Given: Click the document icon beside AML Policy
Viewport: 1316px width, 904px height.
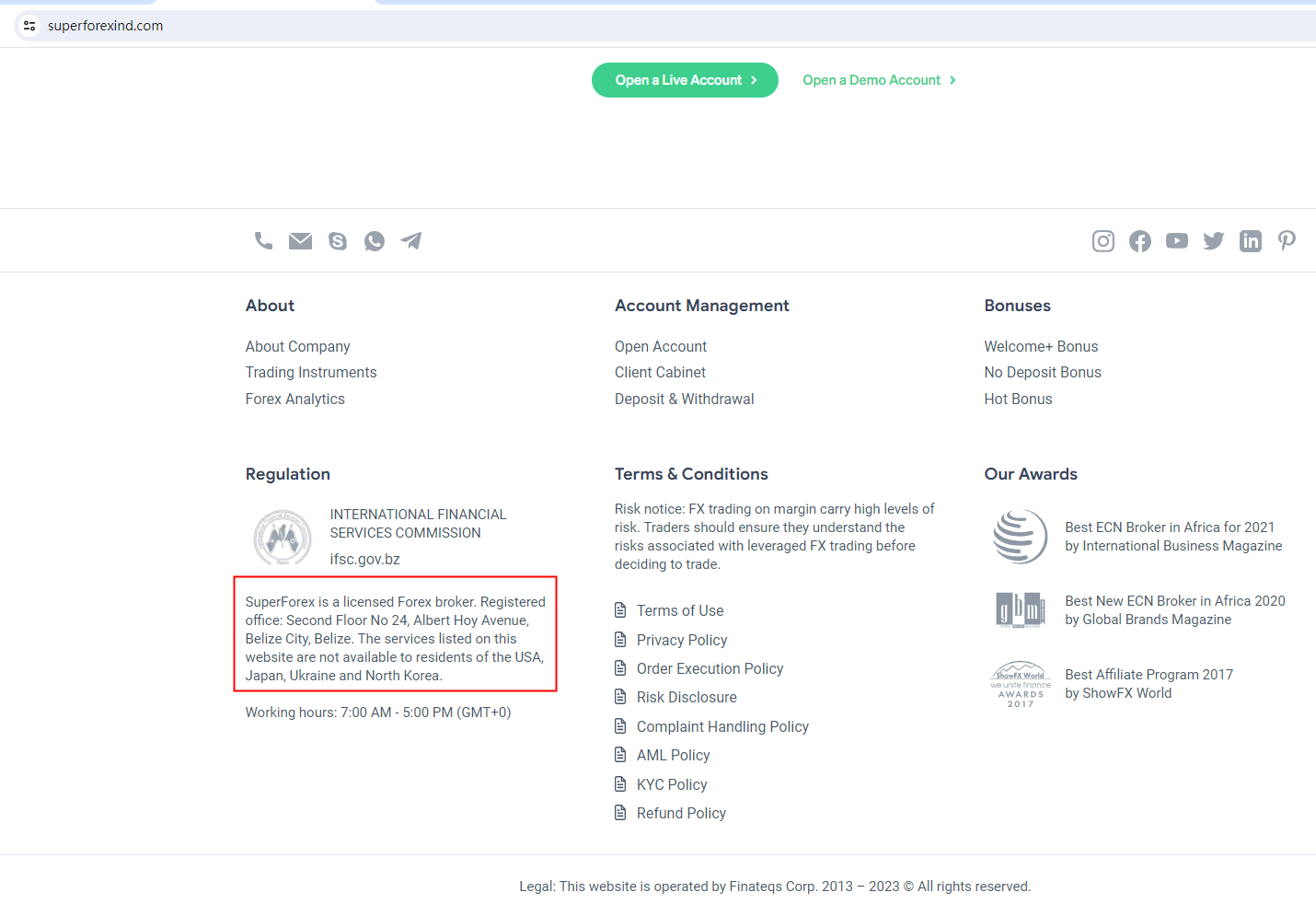Looking at the screenshot, I should coord(620,755).
